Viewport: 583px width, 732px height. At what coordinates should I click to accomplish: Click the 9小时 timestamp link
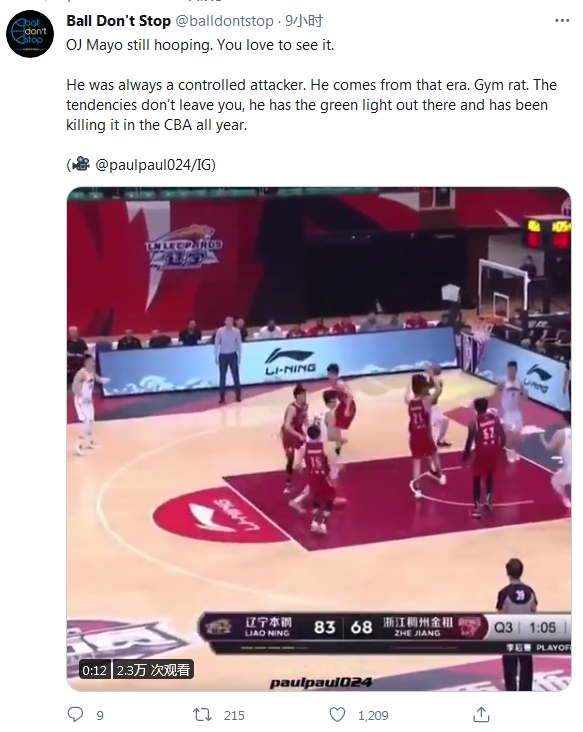[x=304, y=21]
